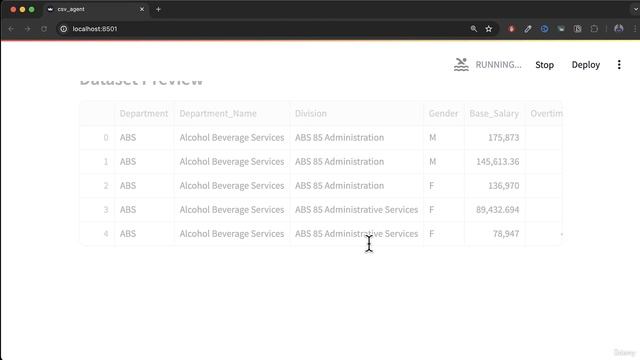
Task: Click the Streamlit running swimmer icon
Action: pyautogui.click(x=461, y=64)
